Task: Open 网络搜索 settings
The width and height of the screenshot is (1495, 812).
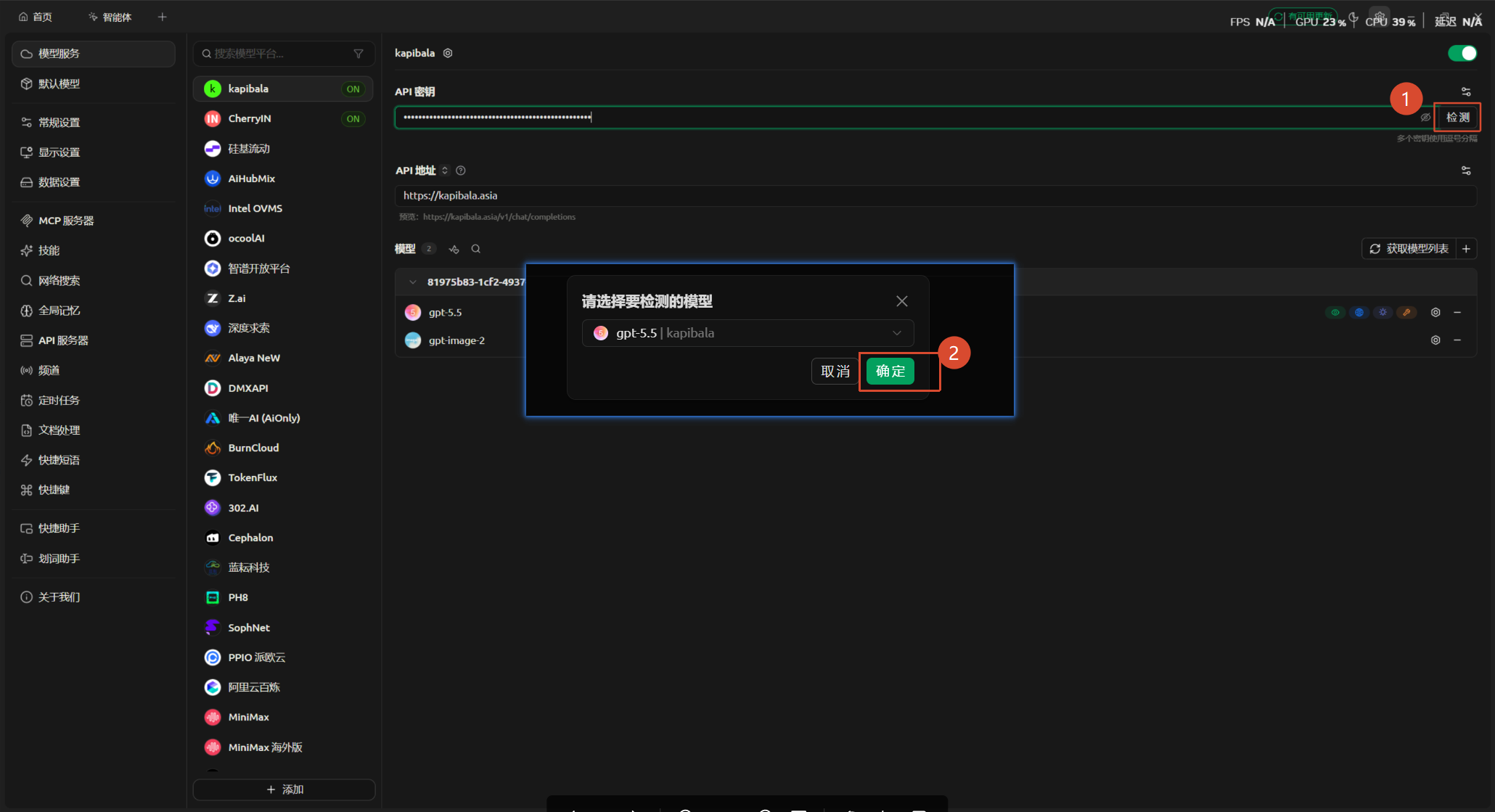Action: (94, 281)
